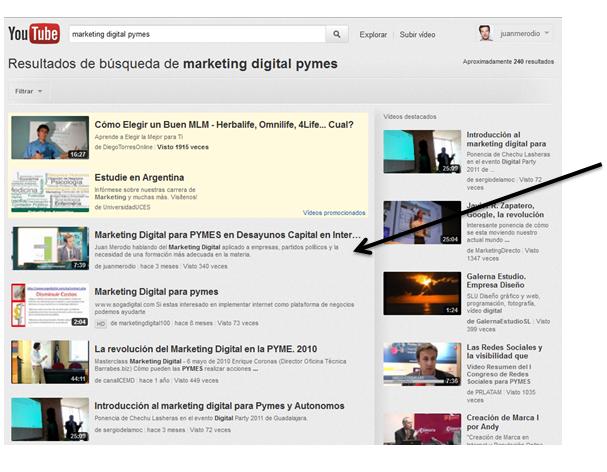Image resolution: width=607 pixels, height=472 pixels.
Task: Open featured video Javier R. Zapatero, Google
Action: coord(505,210)
